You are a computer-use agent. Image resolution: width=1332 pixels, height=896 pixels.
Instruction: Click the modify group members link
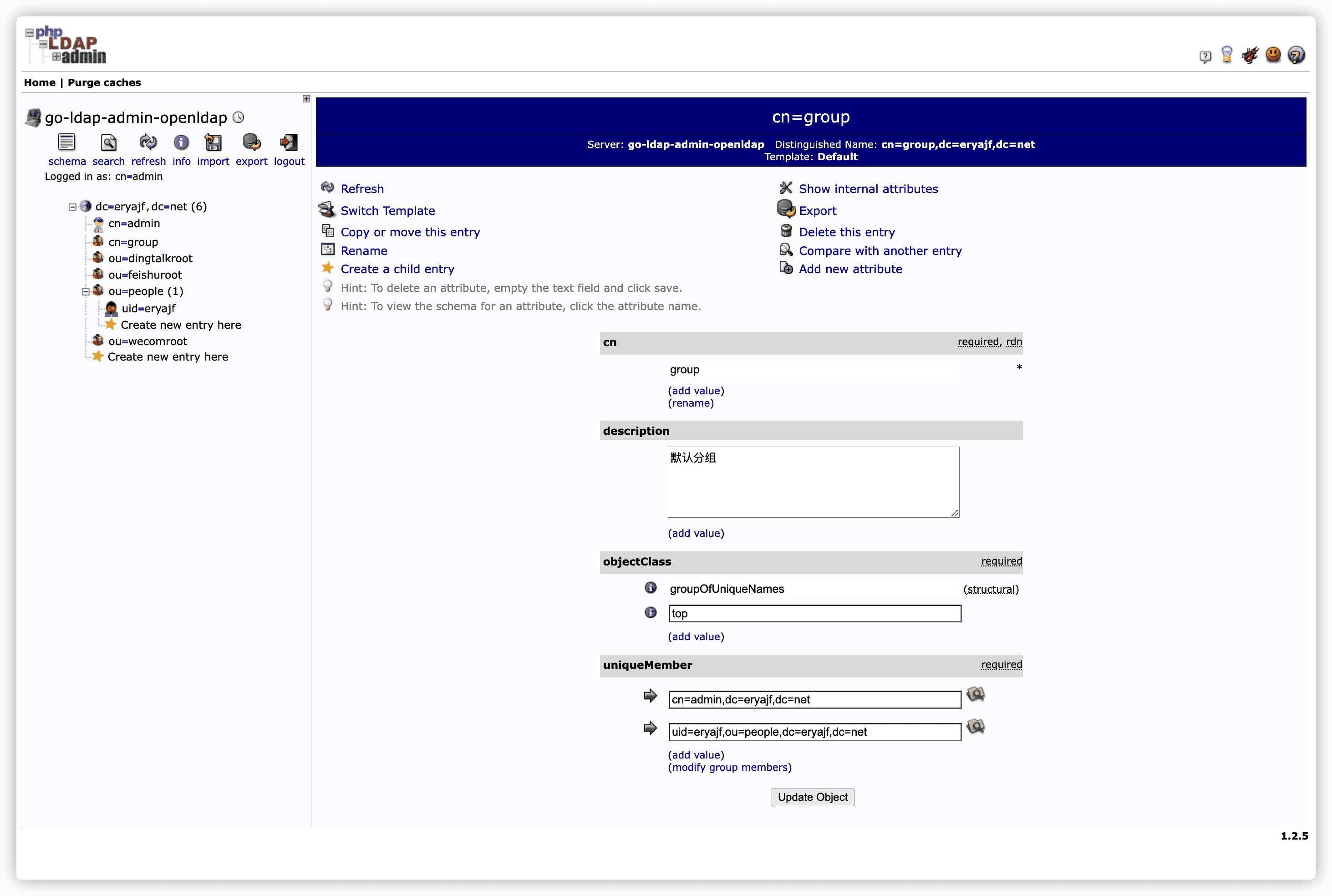click(729, 767)
